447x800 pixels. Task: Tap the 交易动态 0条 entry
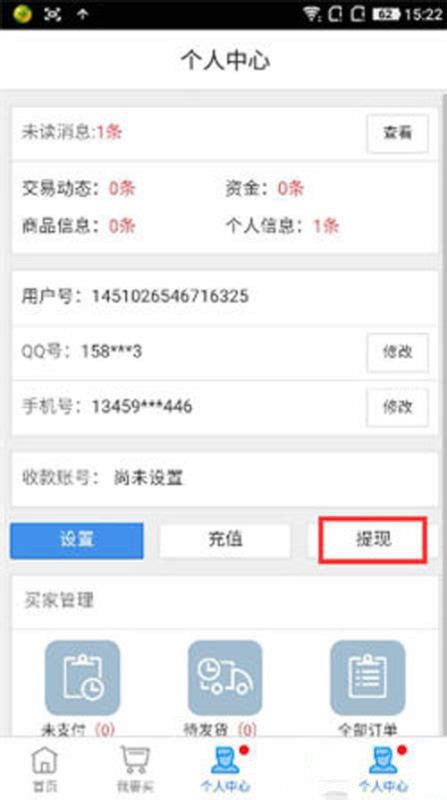click(x=79, y=188)
